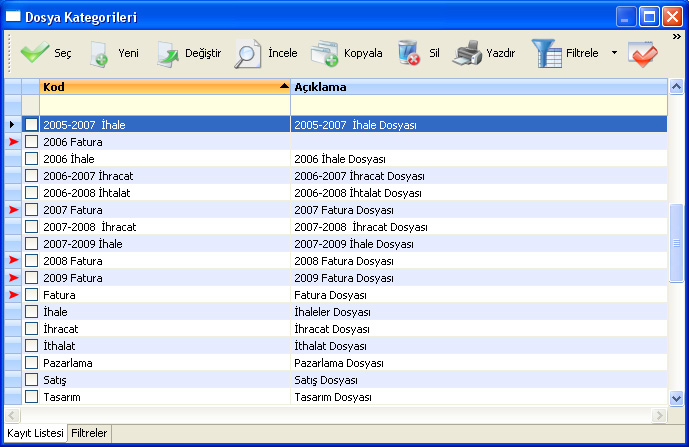Check the box next to İhracat
Viewport: 689px width, 447px height.
click(x=31, y=328)
